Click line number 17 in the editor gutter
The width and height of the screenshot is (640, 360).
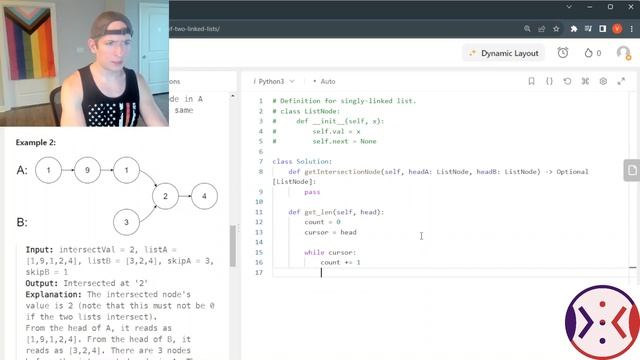[259, 273]
